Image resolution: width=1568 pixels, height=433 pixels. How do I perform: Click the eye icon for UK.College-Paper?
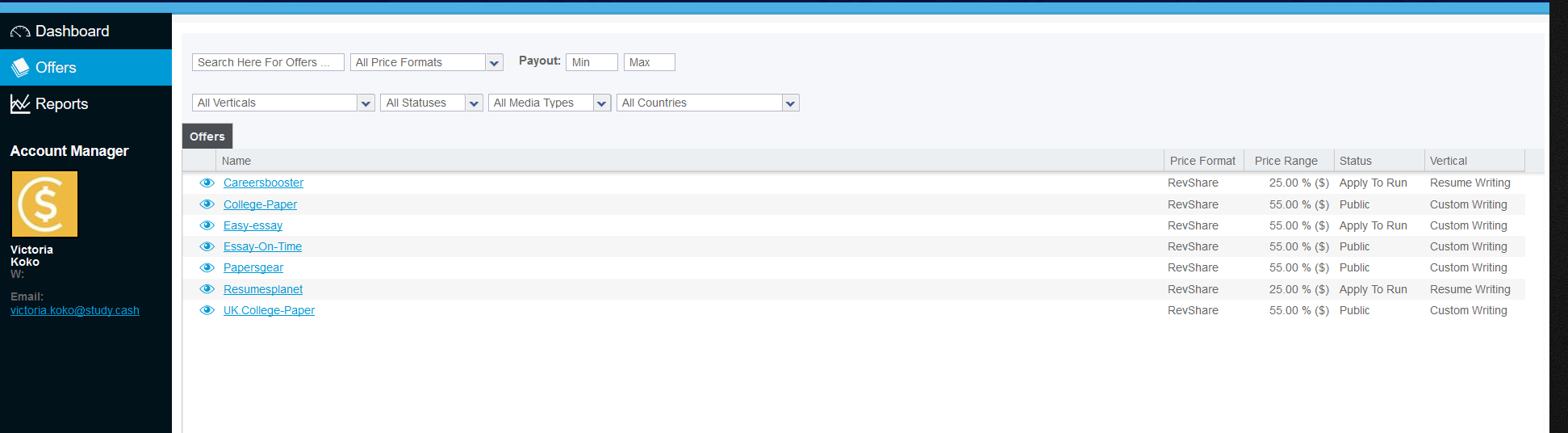pos(207,310)
